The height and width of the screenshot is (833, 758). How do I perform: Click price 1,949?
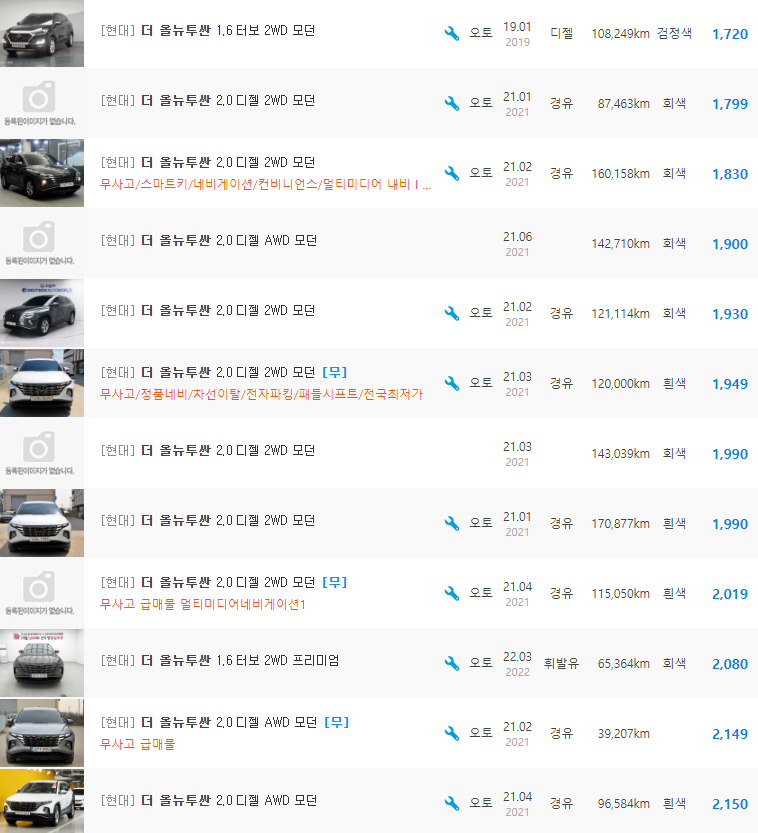coord(730,384)
